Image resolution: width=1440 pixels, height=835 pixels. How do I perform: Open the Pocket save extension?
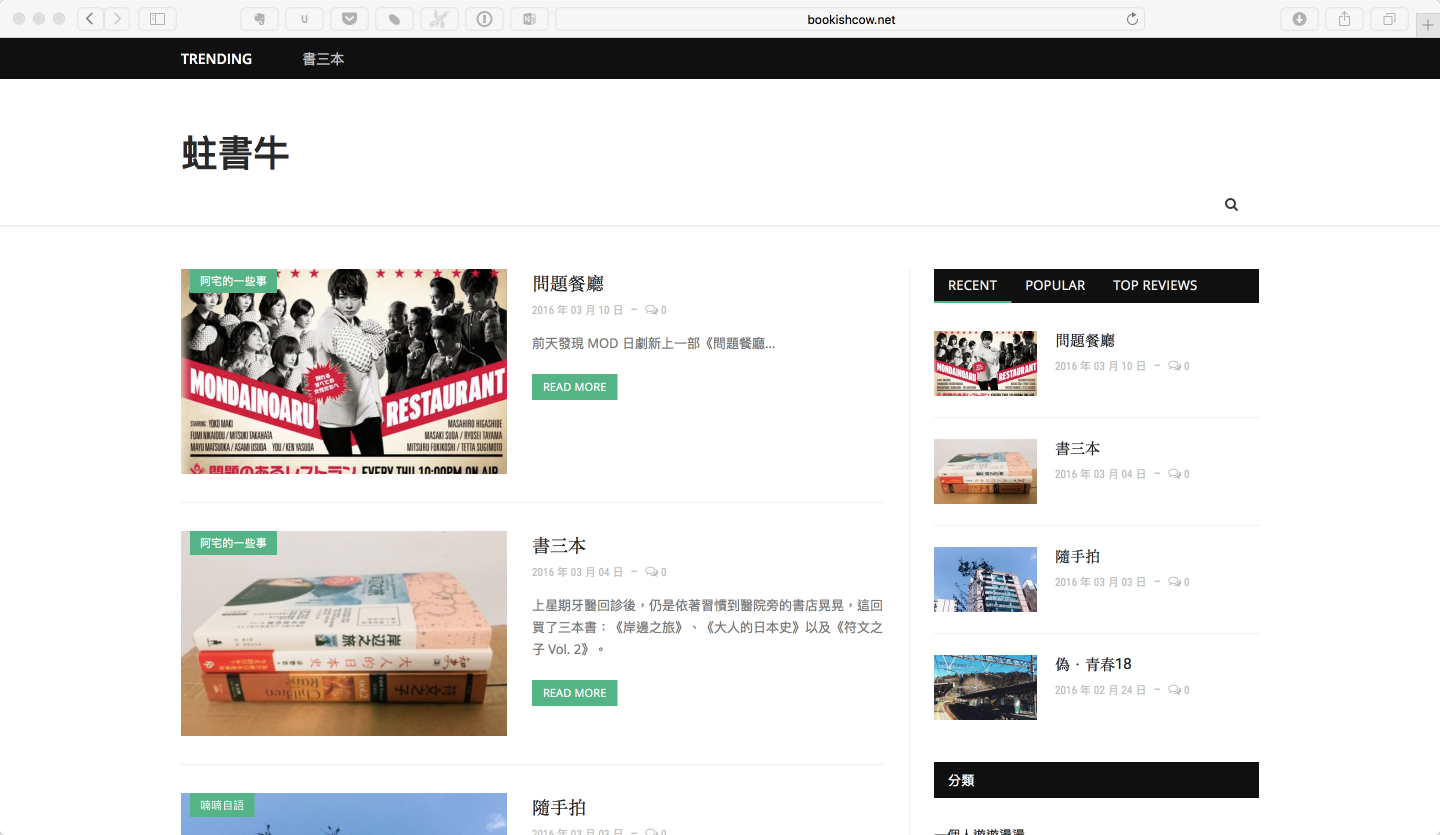coord(350,19)
